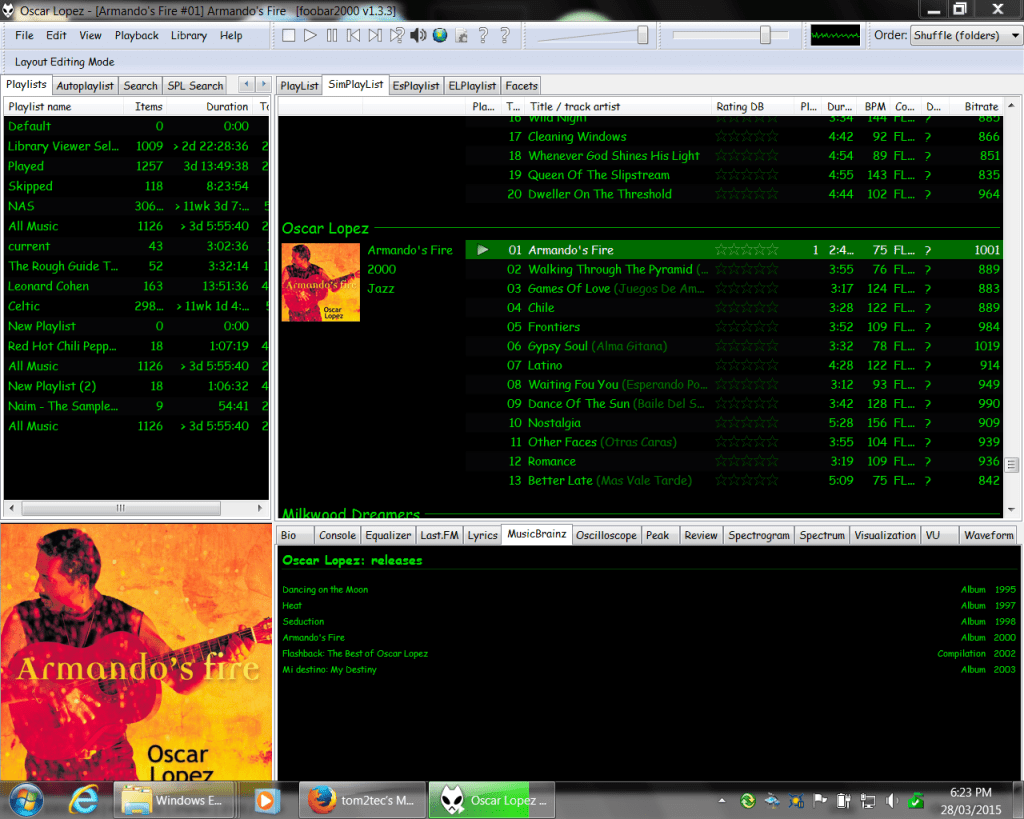Open the Order dropdown showing Shuffle (folders)
The image size is (1024, 819).
(x=966, y=36)
